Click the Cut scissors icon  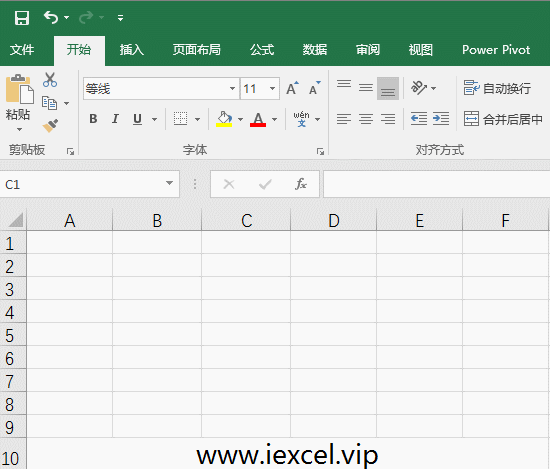pos(50,80)
